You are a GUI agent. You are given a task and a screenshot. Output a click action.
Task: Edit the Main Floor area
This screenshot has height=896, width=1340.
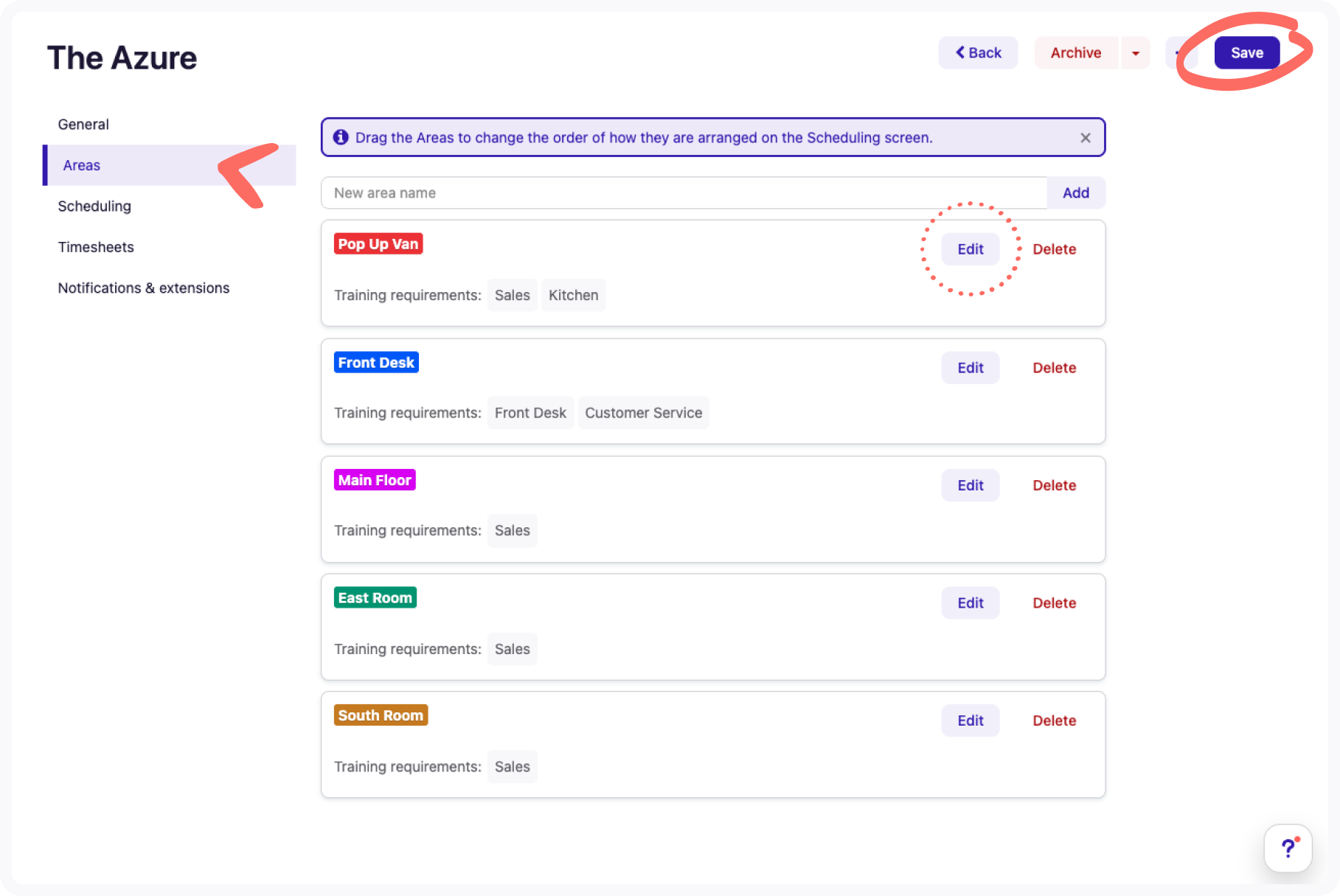point(971,485)
